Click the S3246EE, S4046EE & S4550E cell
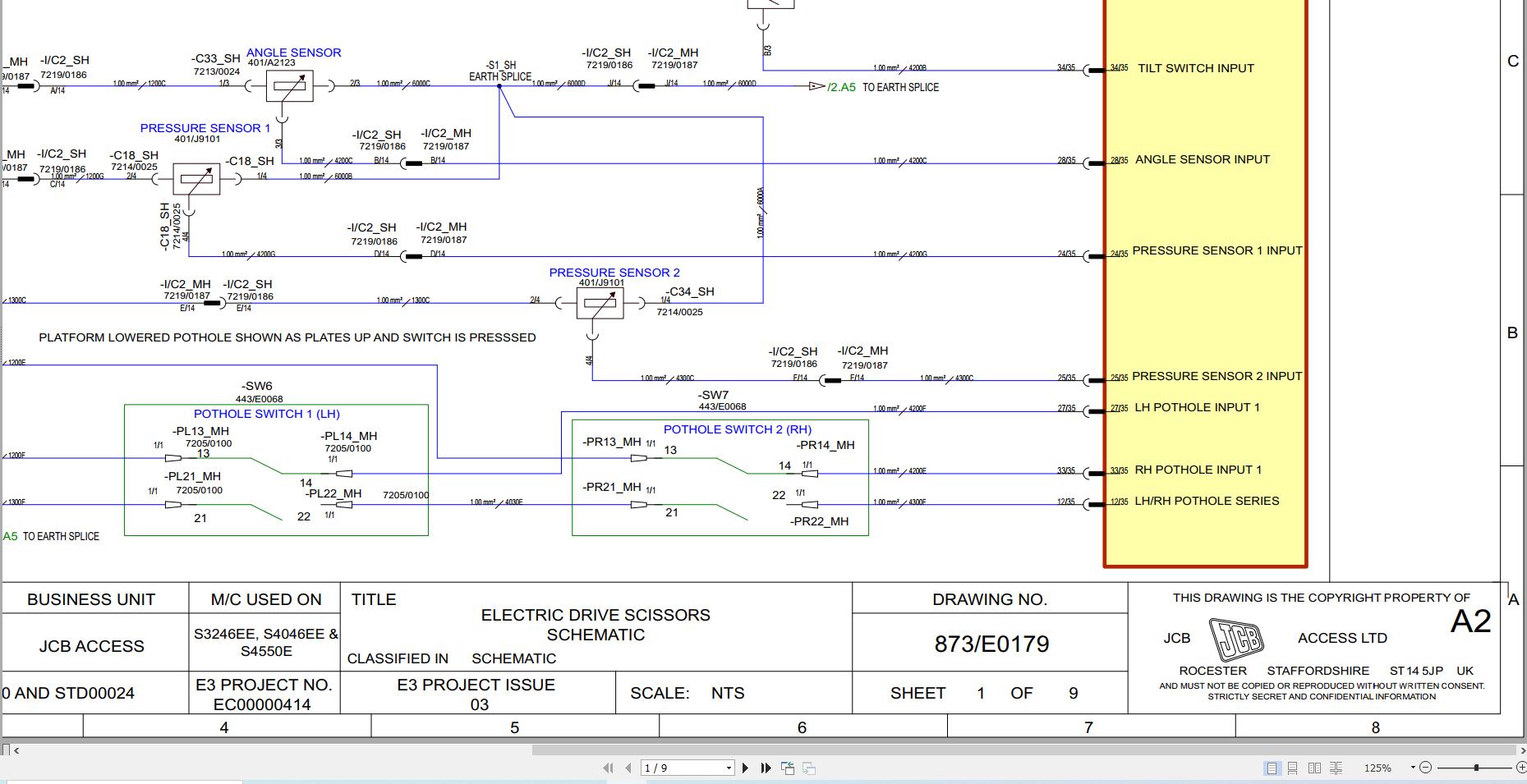Image resolution: width=1527 pixels, height=784 pixels. pyautogui.click(x=265, y=642)
